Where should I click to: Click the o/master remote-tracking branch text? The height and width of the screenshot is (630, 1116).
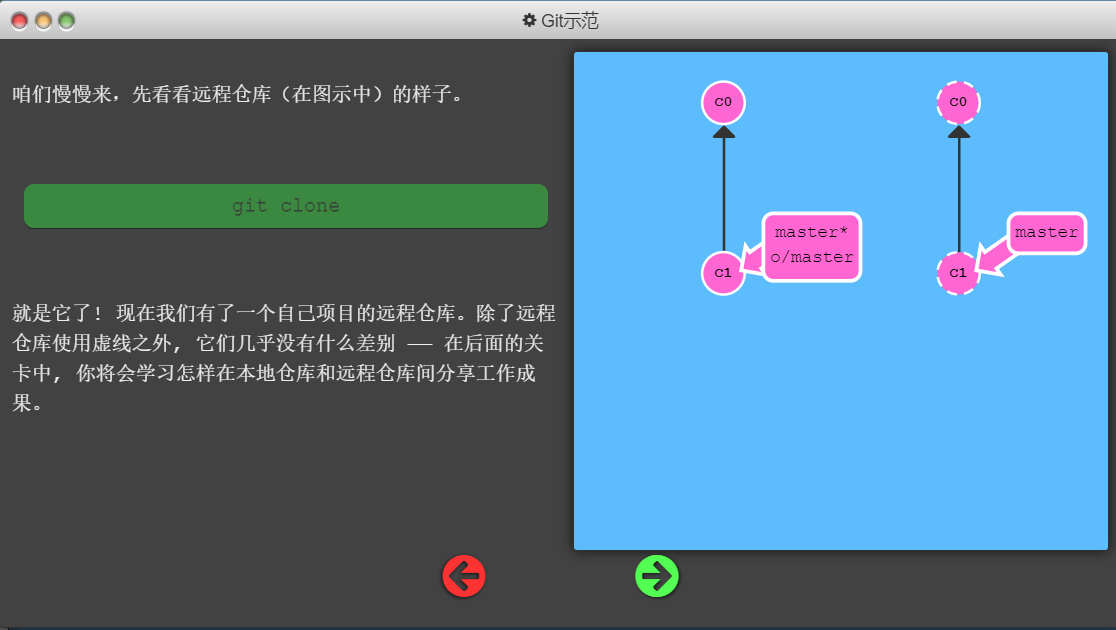coord(812,257)
